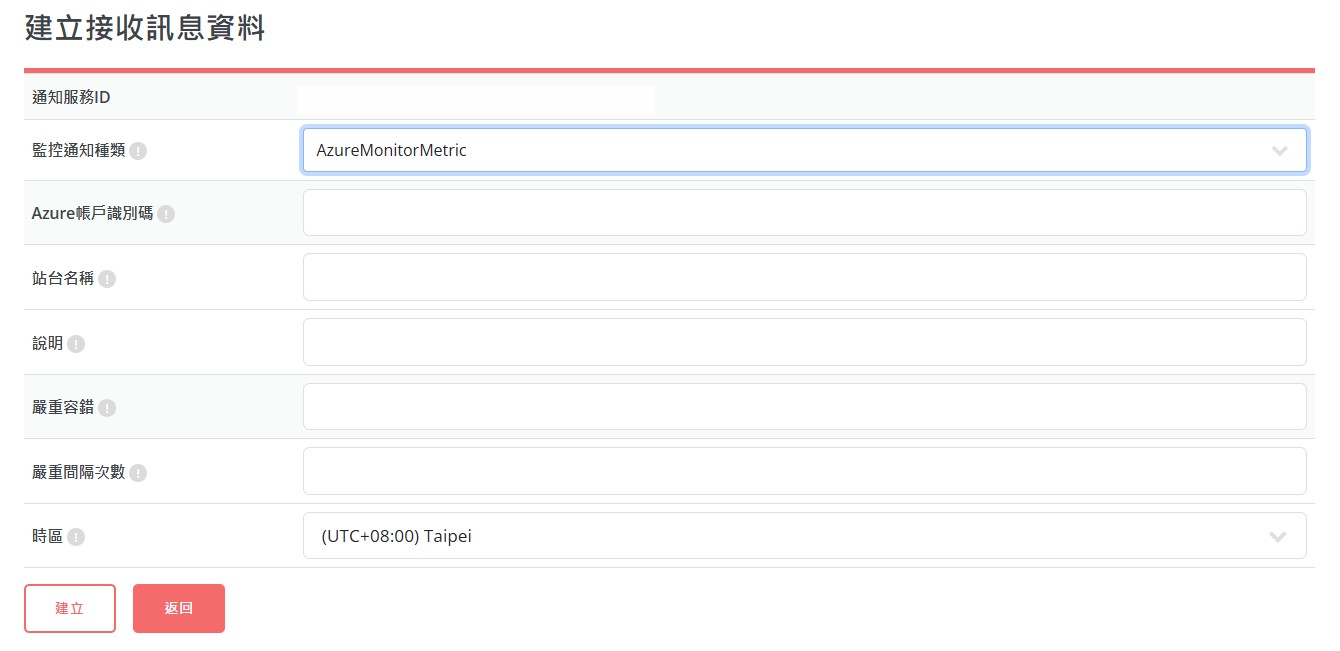
Task: Click the 嚴重間隔次數 info icon
Action: (x=138, y=473)
